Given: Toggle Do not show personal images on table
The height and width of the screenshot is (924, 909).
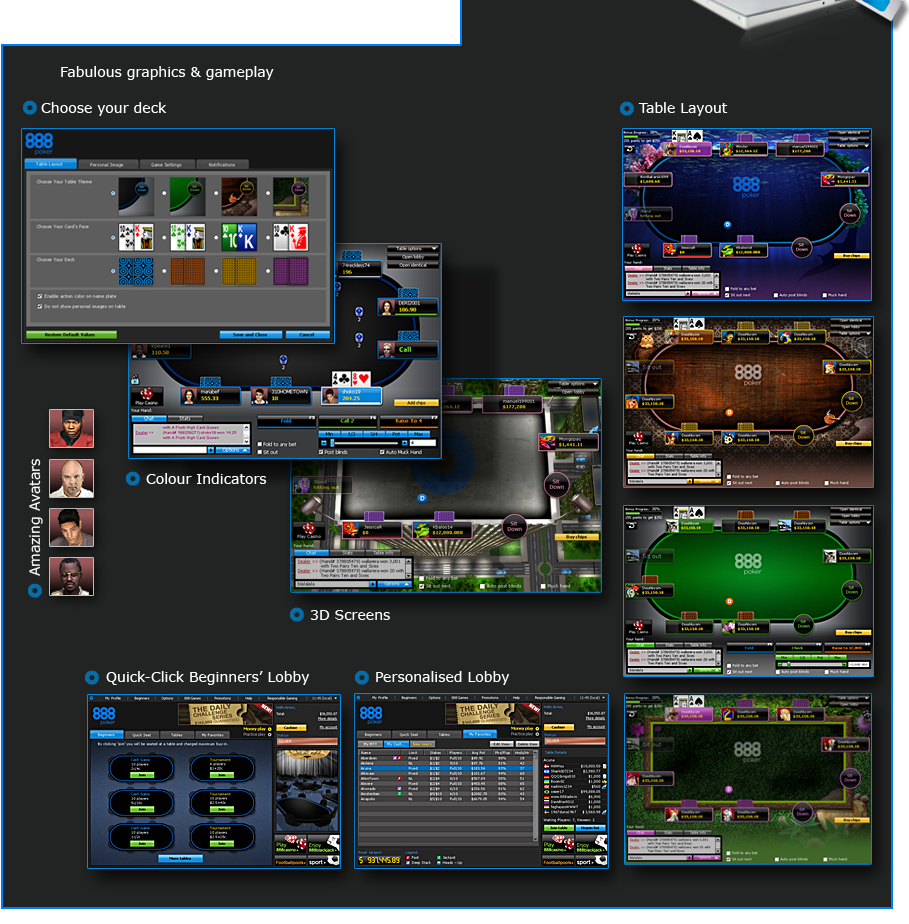Looking at the screenshot, I should 40,306.
